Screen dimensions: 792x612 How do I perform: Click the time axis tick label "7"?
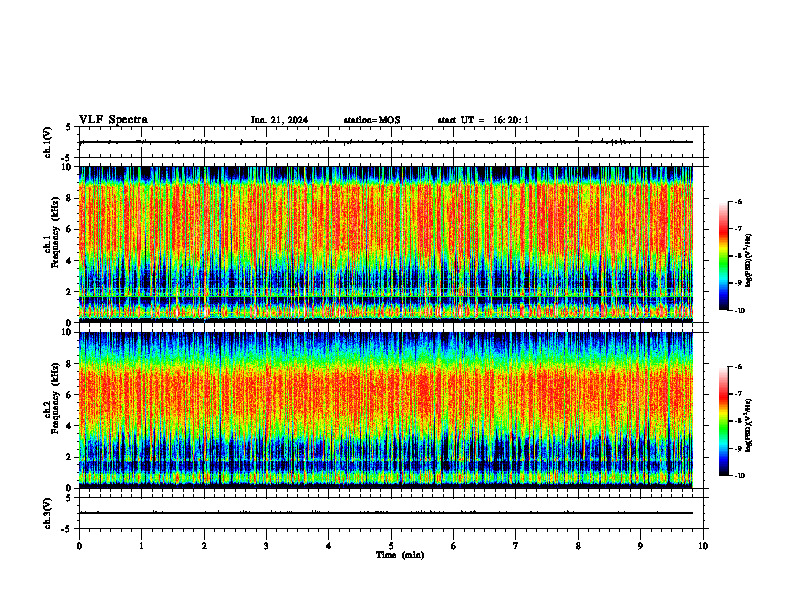516,546
